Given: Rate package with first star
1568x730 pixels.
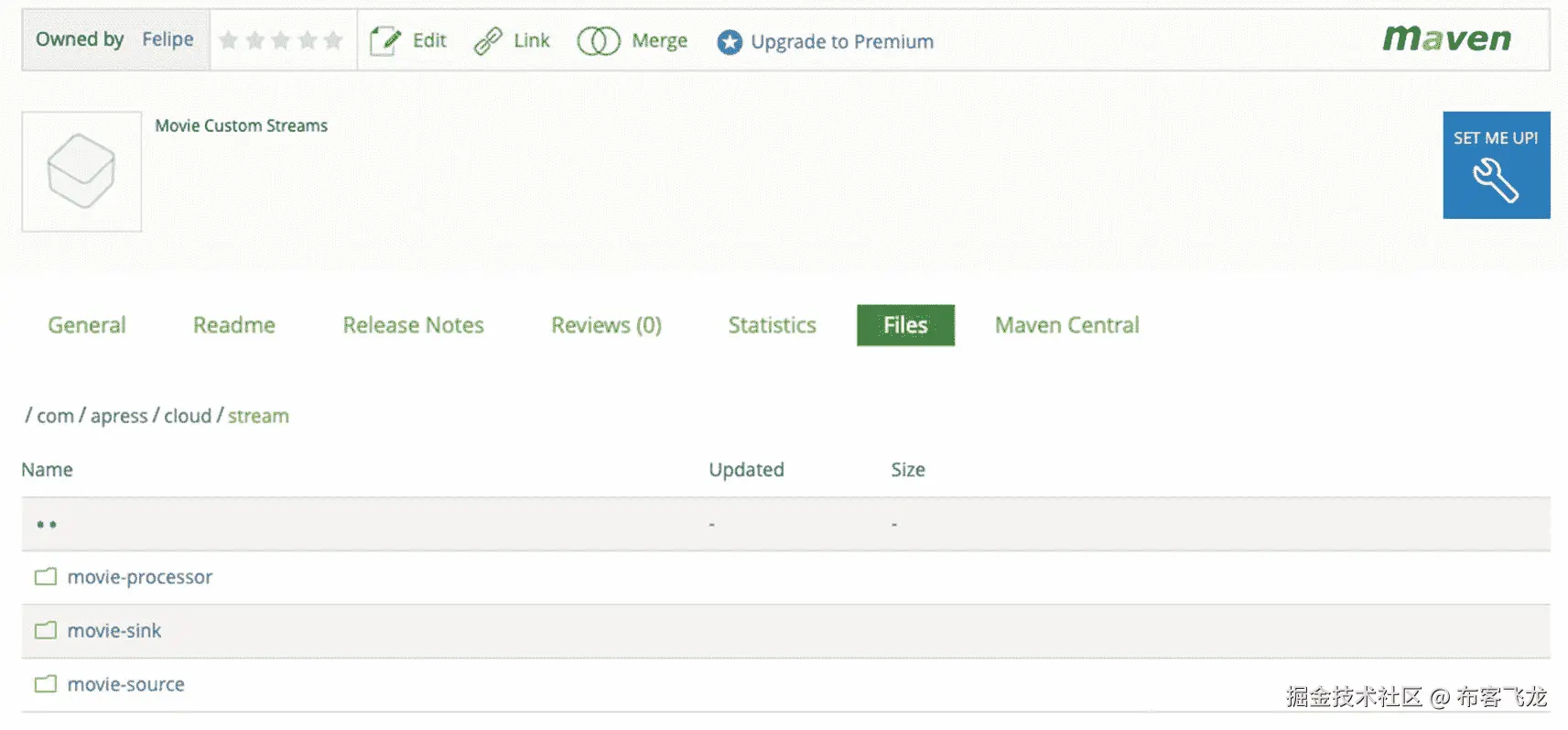Looking at the screenshot, I should pyautogui.click(x=229, y=40).
